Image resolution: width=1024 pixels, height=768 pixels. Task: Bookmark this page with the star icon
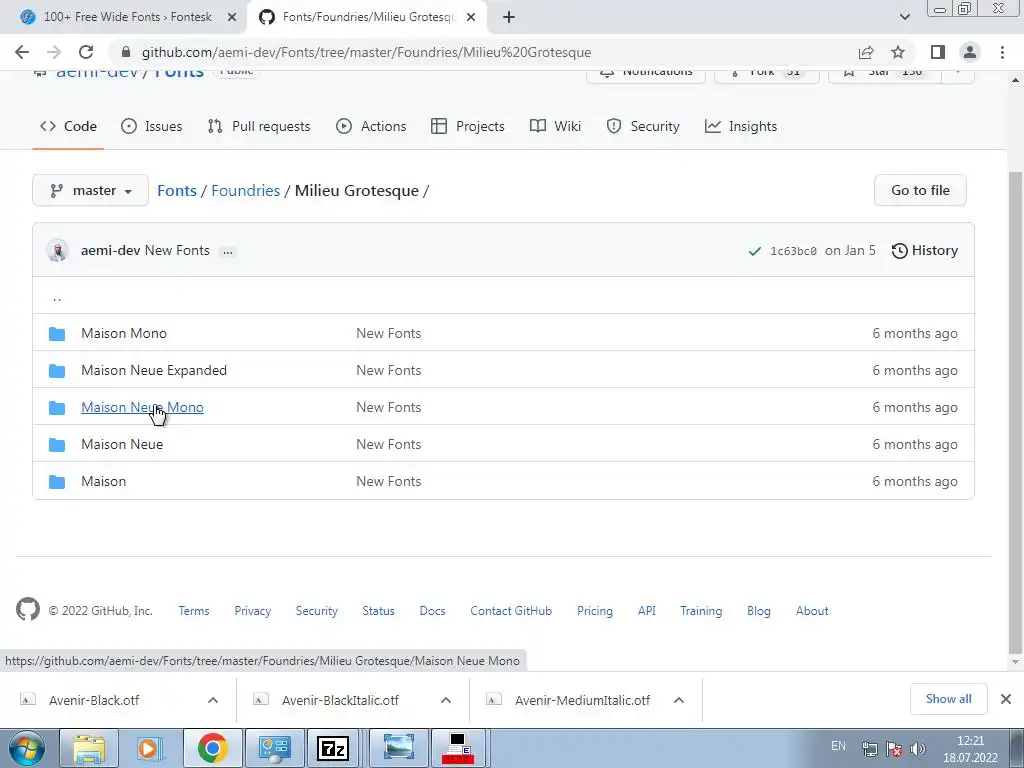[898, 52]
